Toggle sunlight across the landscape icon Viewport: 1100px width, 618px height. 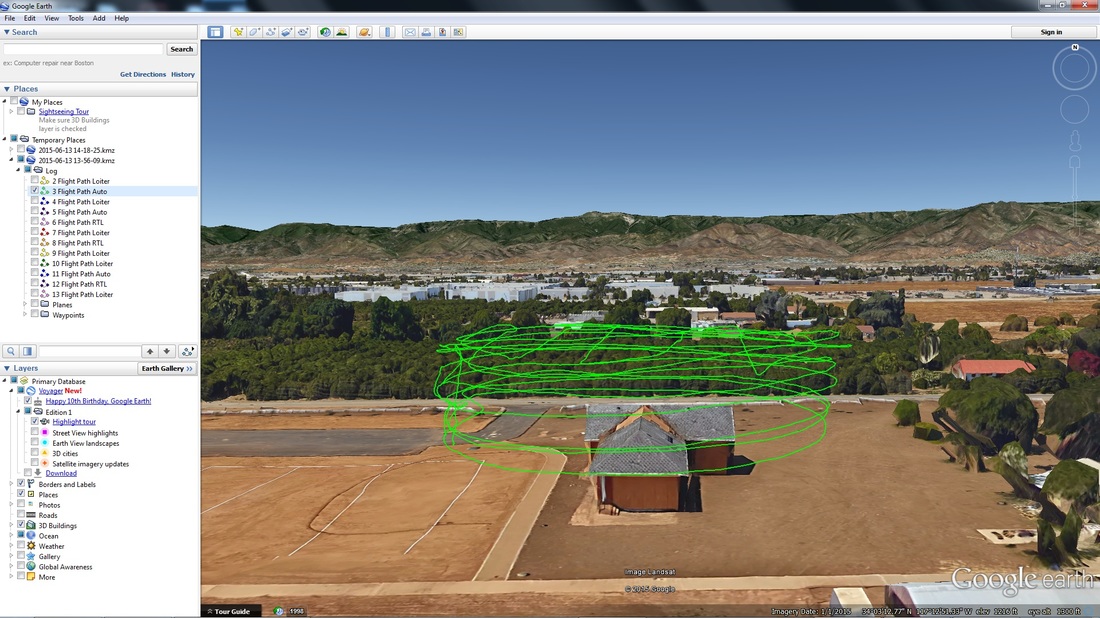342,32
